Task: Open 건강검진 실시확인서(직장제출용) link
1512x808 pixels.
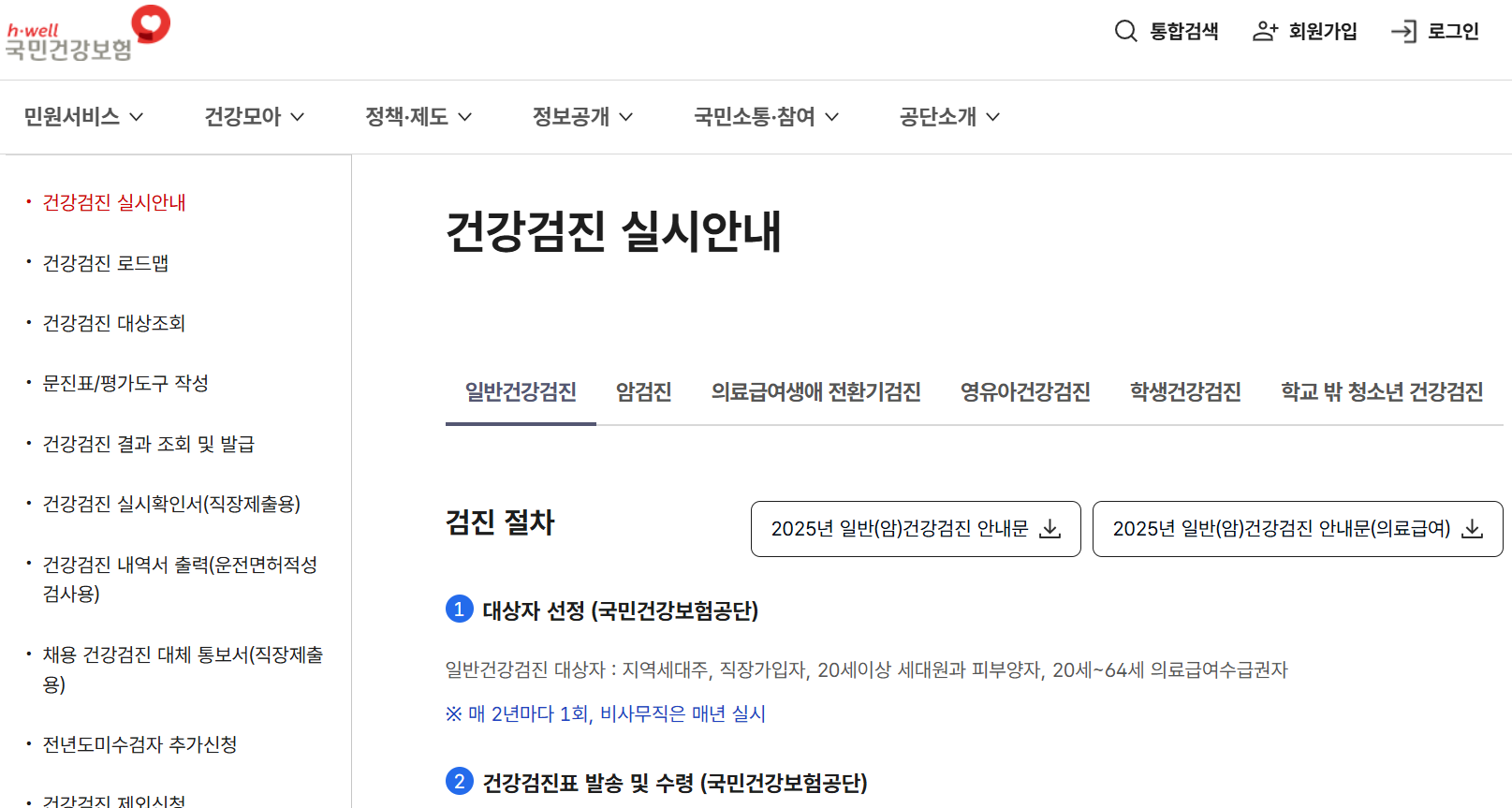Action: 171,504
